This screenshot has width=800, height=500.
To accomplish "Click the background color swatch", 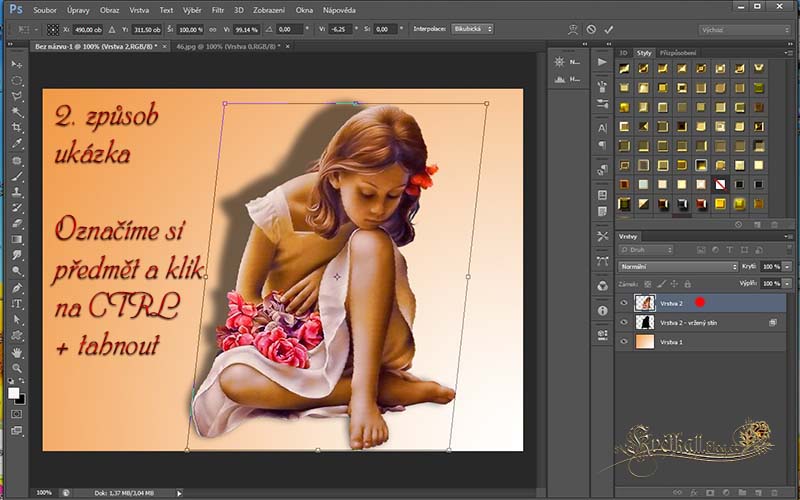I will coord(21,400).
